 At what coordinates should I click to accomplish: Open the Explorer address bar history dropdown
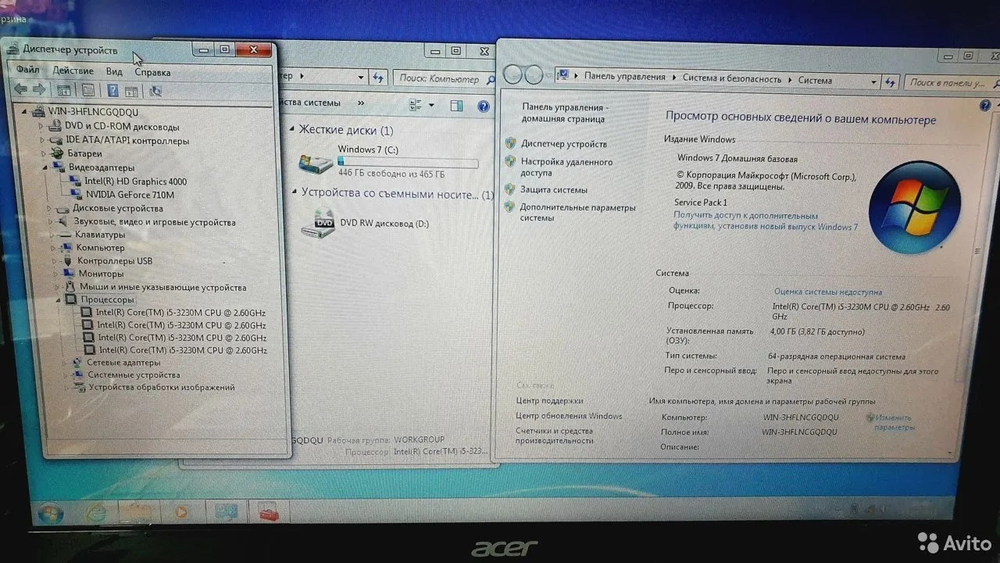(360, 77)
